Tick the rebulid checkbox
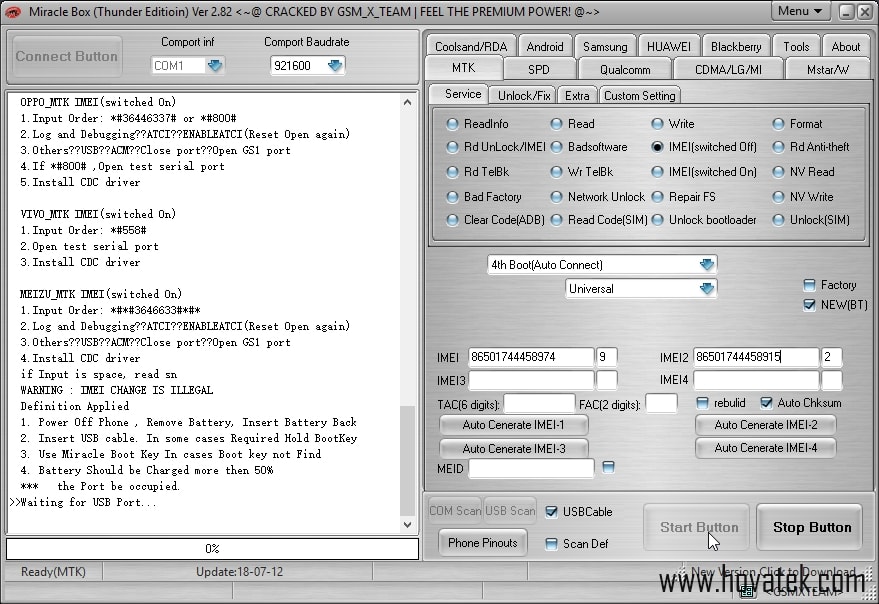 click(702, 403)
